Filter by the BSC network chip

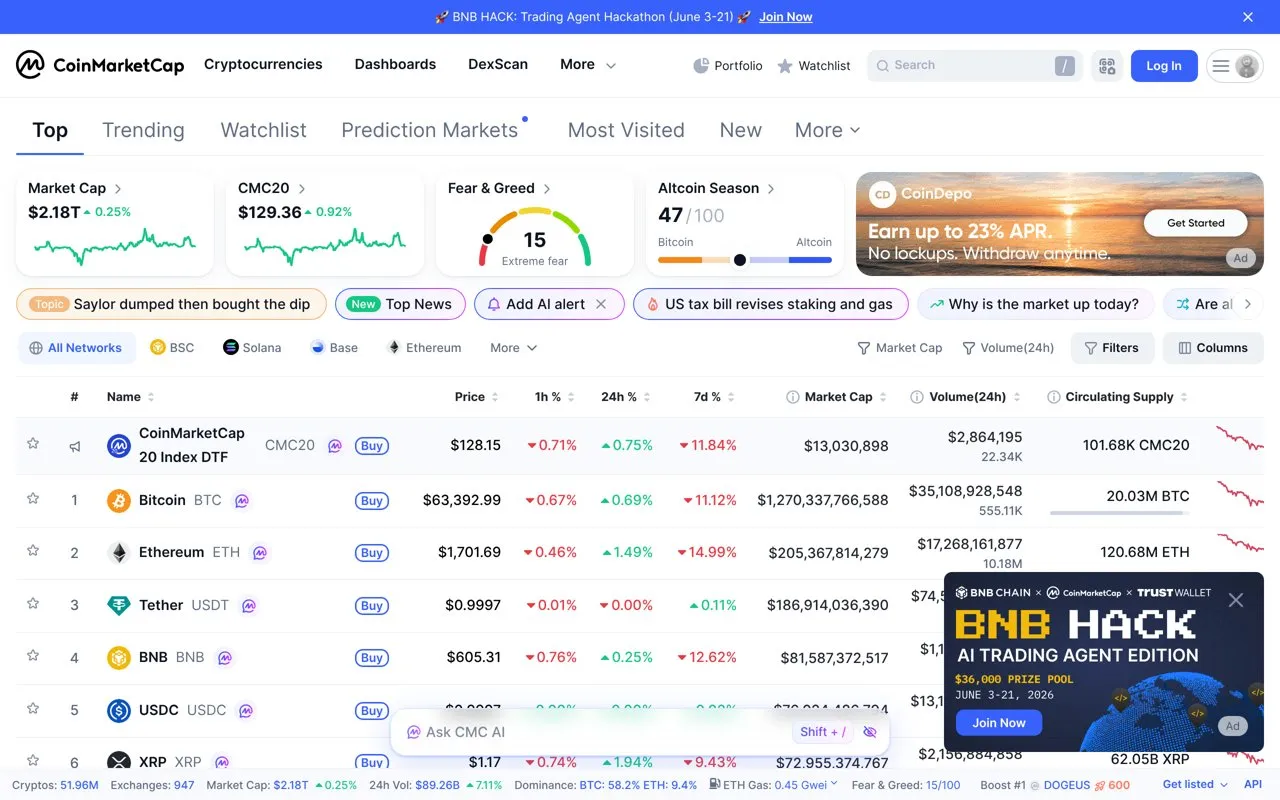pyautogui.click(x=172, y=348)
